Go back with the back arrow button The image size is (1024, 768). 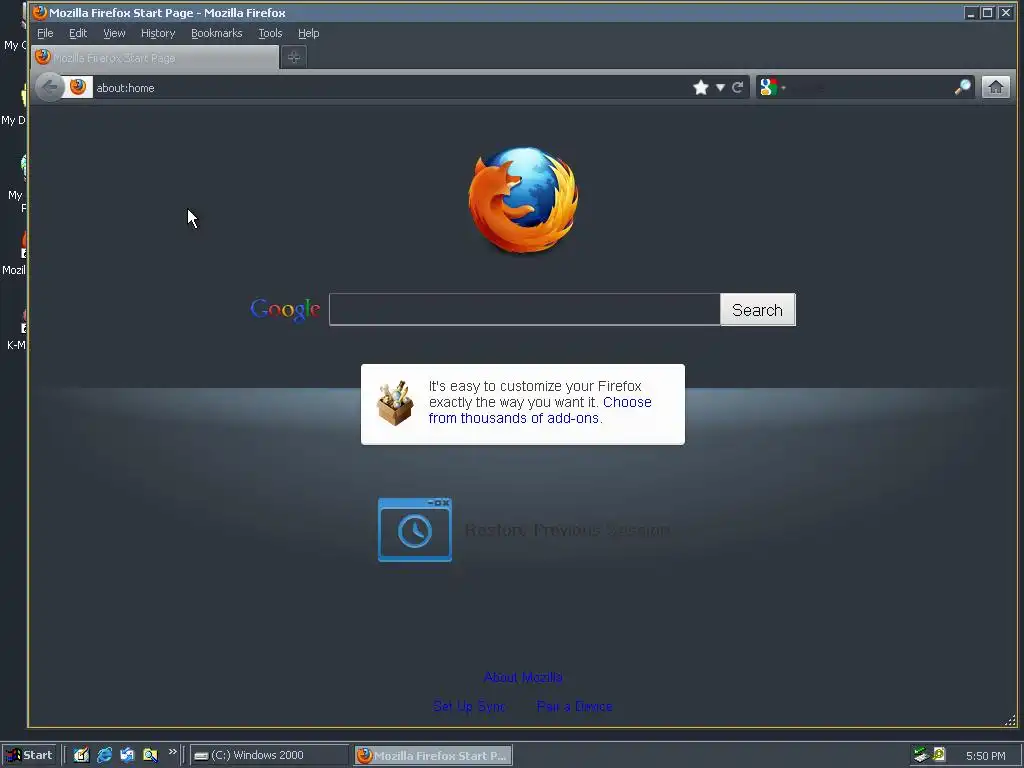coord(50,88)
